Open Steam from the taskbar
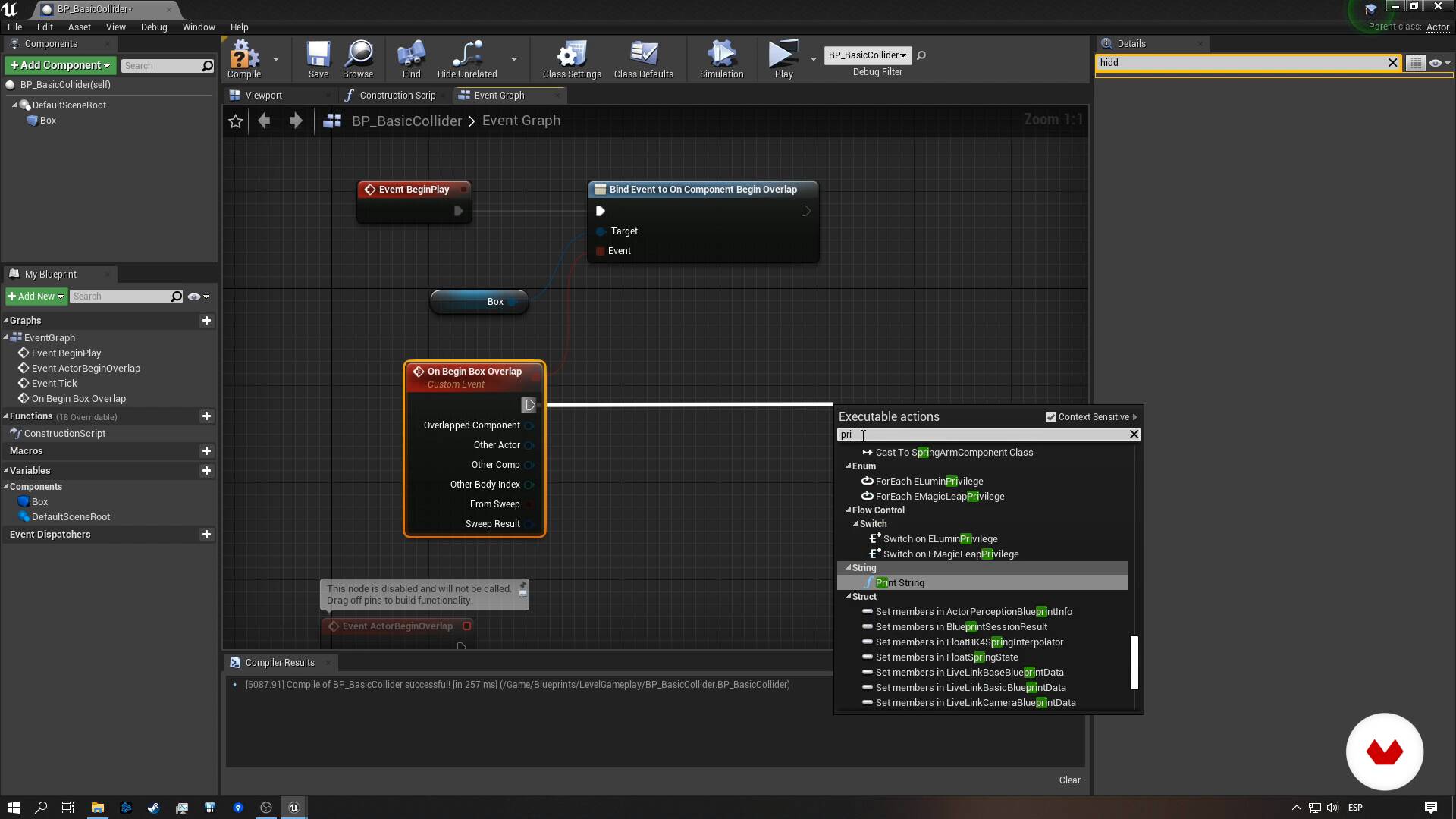1456x819 pixels. coord(153,808)
